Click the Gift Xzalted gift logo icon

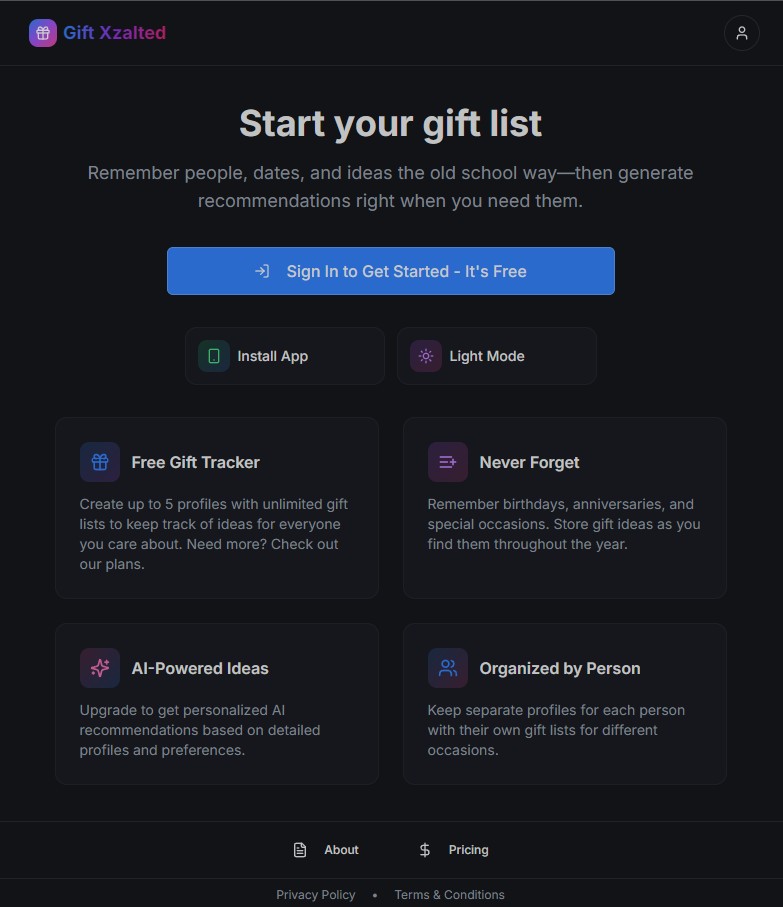pos(43,33)
